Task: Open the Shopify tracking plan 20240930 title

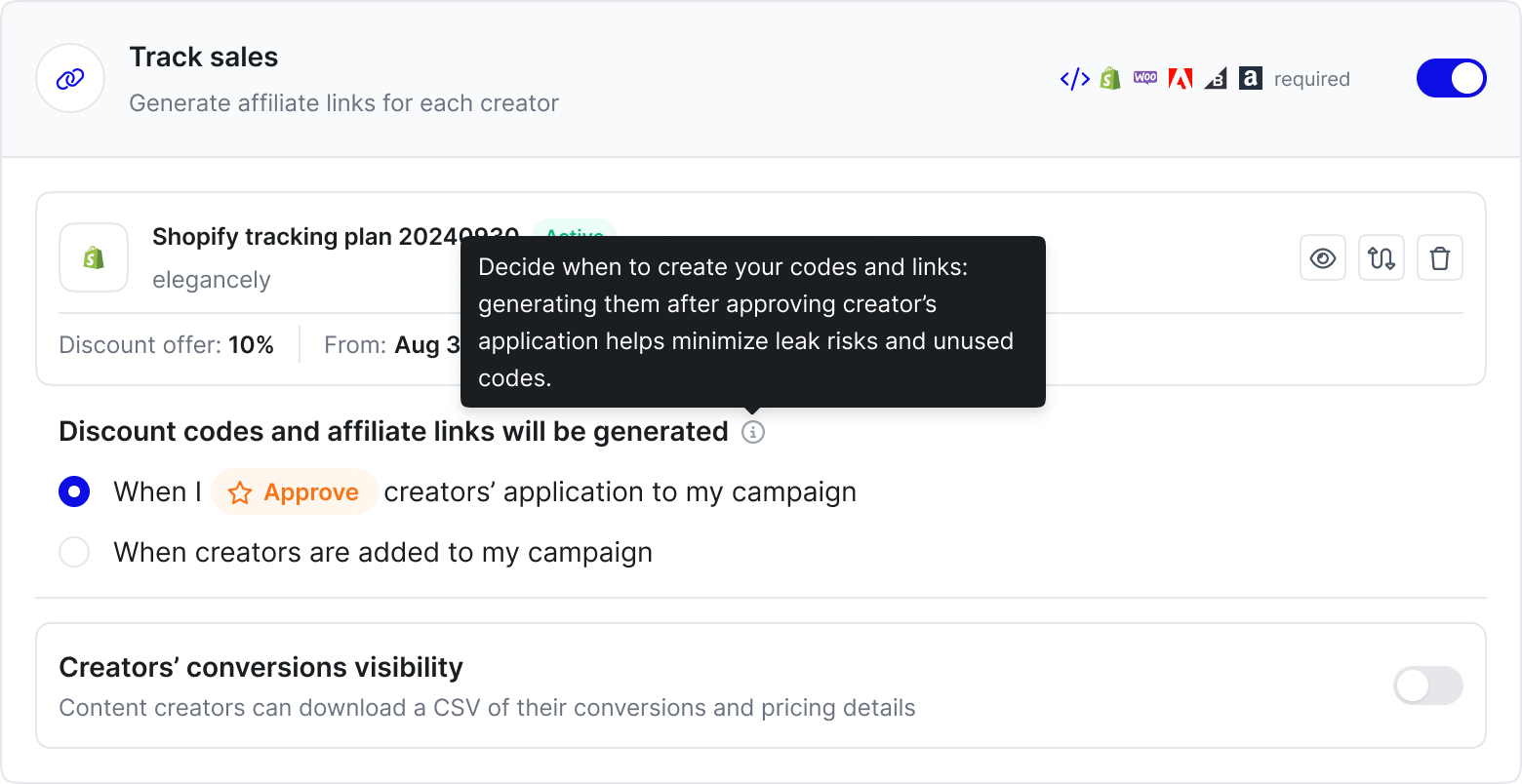Action: point(336,237)
